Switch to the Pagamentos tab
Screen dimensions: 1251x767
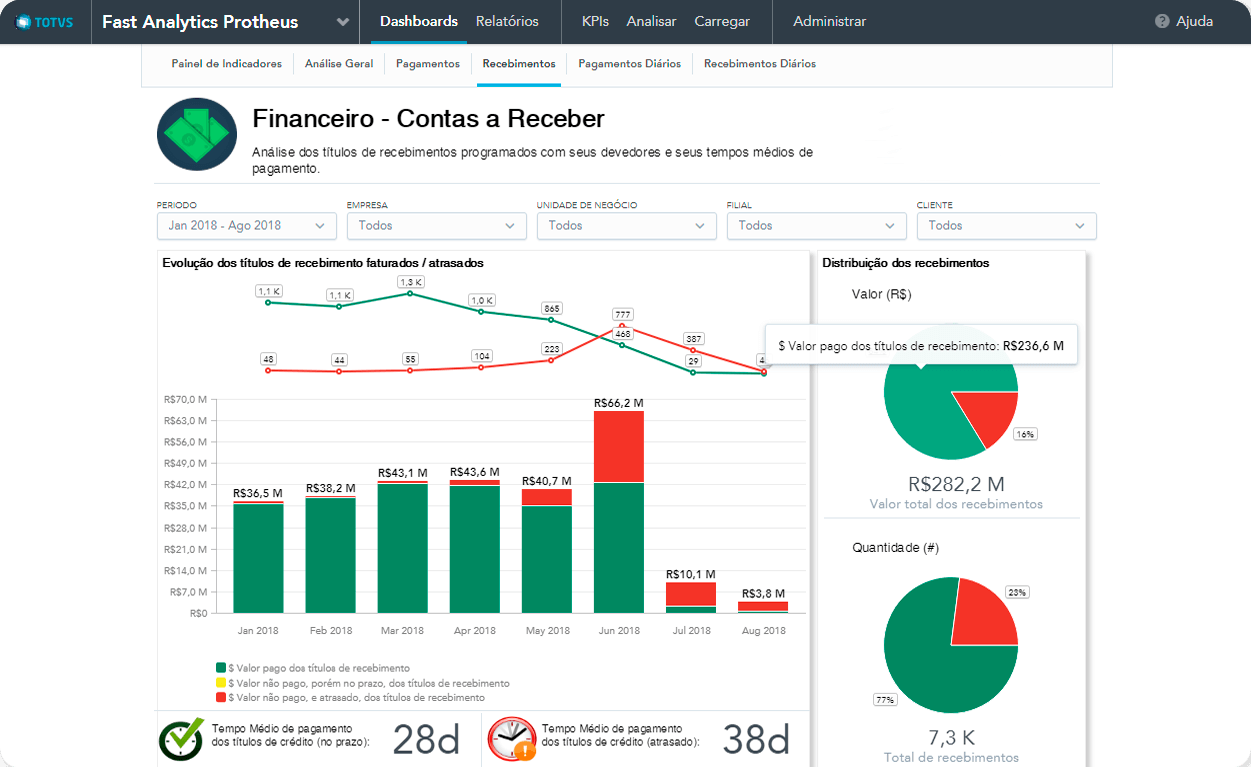[x=427, y=64]
